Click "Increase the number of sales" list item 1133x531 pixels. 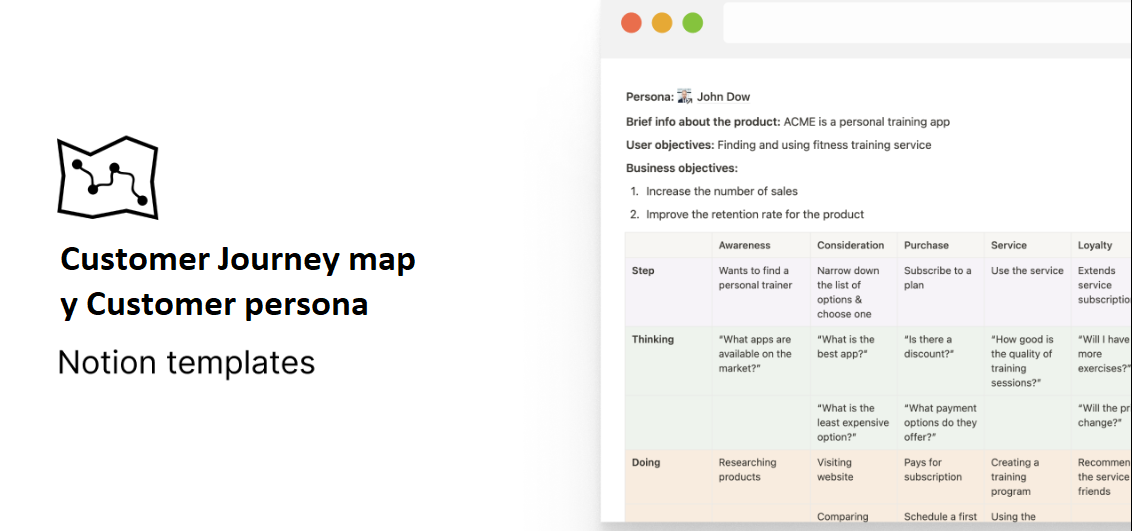click(x=722, y=191)
